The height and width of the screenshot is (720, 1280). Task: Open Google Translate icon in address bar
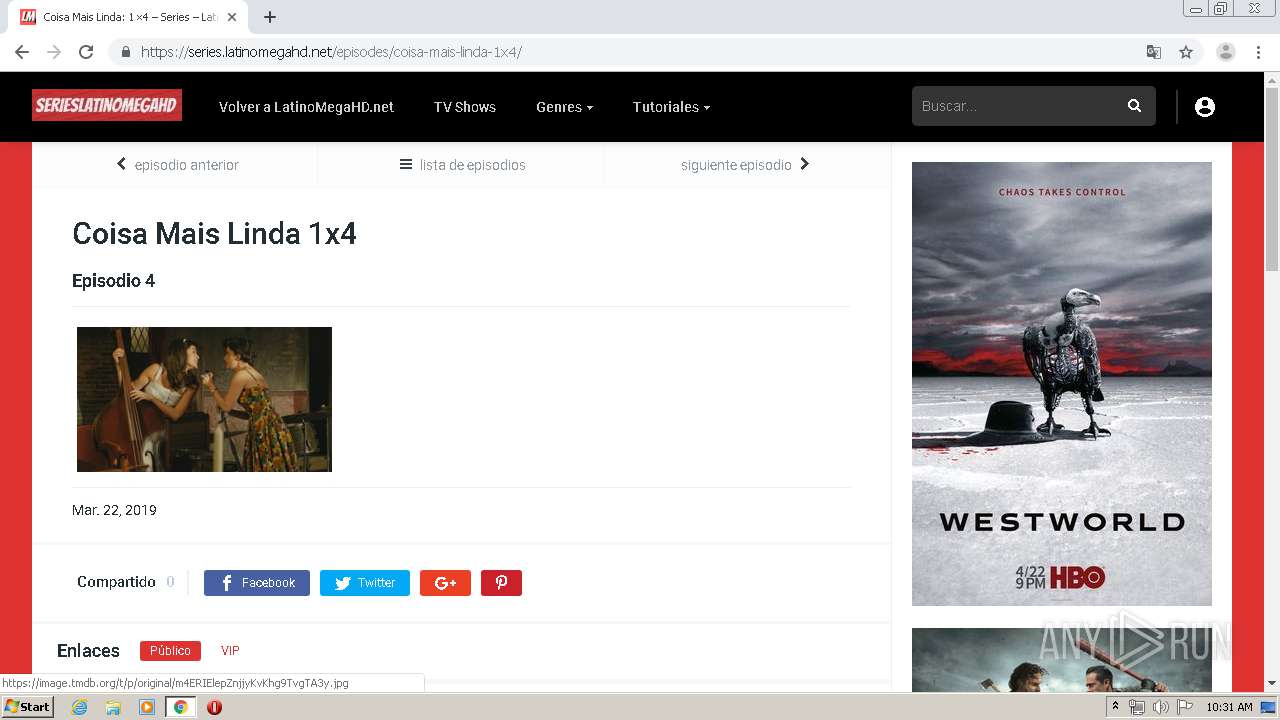(1154, 52)
